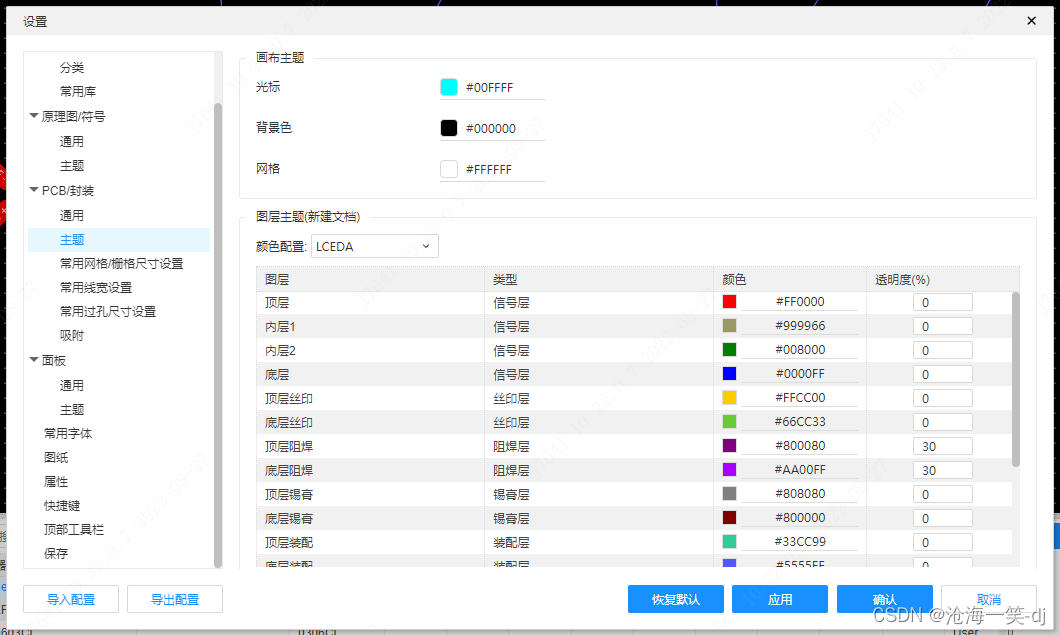The height and width of the screenshot is (635, 1060).
Task: Select 常用库 in the settings tree
Action: click(x=78, y=91)
